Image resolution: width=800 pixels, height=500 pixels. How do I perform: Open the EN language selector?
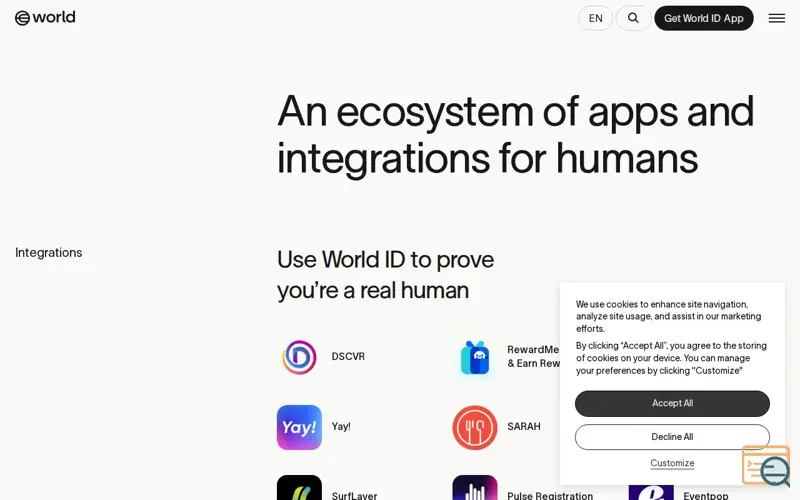click(x=595, y=18)
